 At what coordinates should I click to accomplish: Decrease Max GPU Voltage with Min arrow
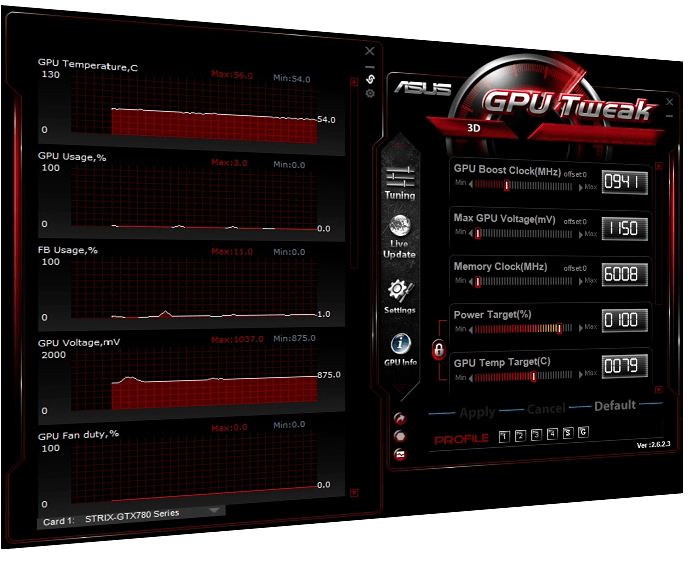[471, 233]
